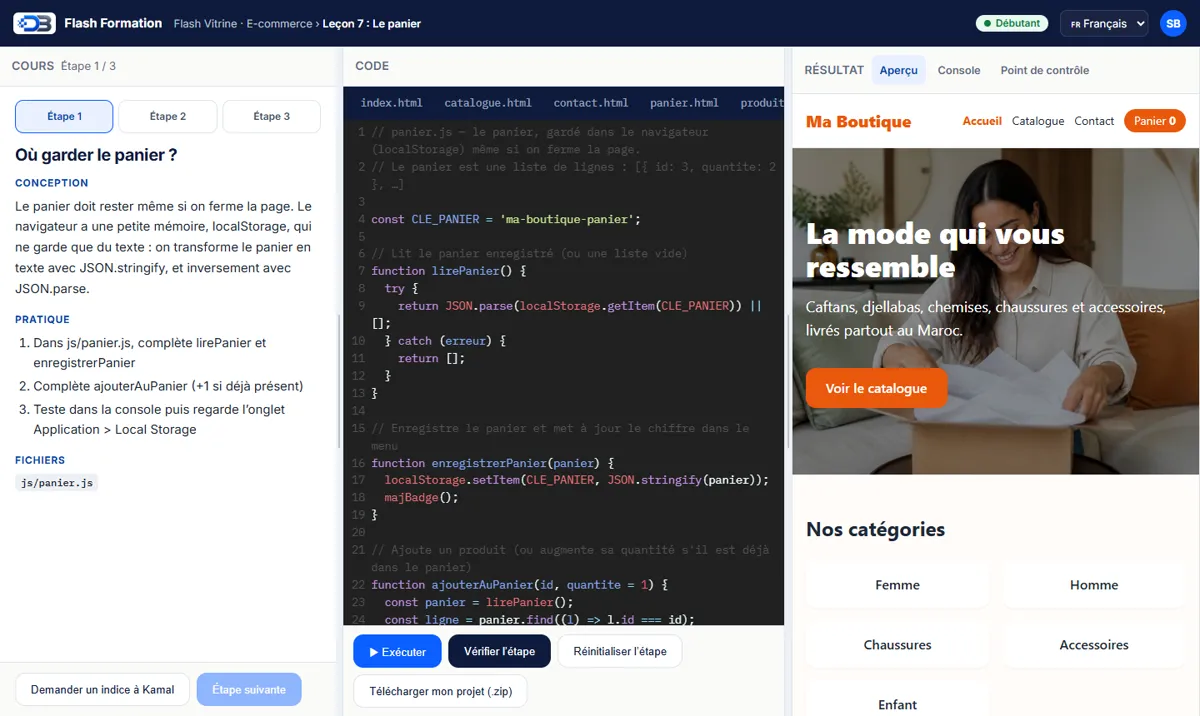1200x716 pixels.
Task: Click the 'Où garder le panier ?' heading
Action: 96,155
